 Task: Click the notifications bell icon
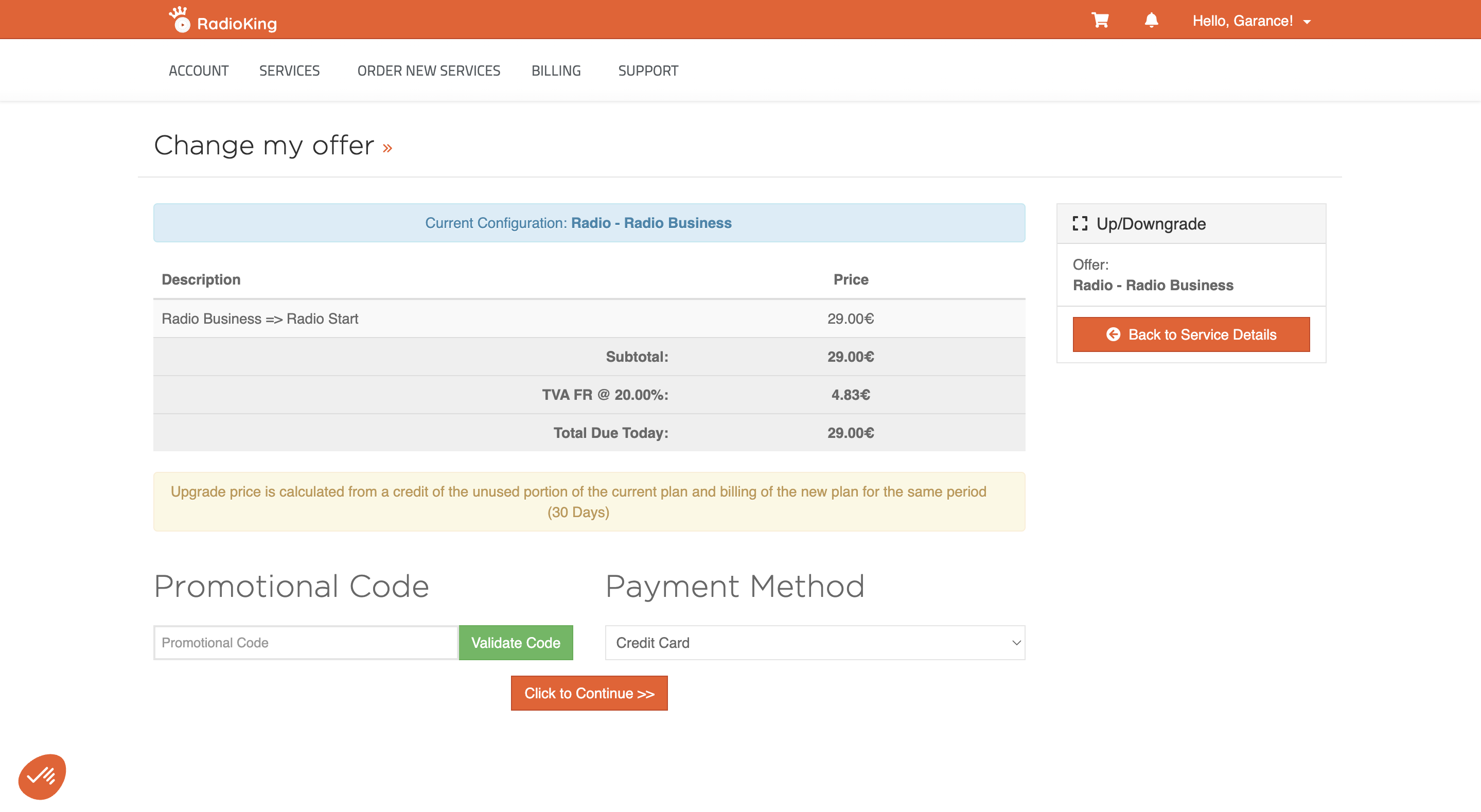tap(1151, 21)
